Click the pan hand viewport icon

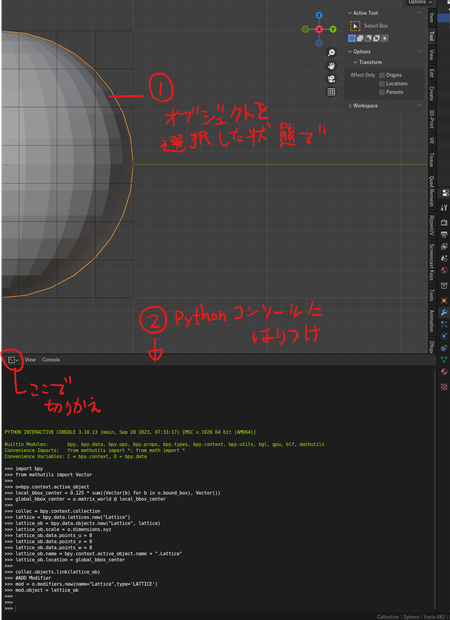tap(331, 66)
